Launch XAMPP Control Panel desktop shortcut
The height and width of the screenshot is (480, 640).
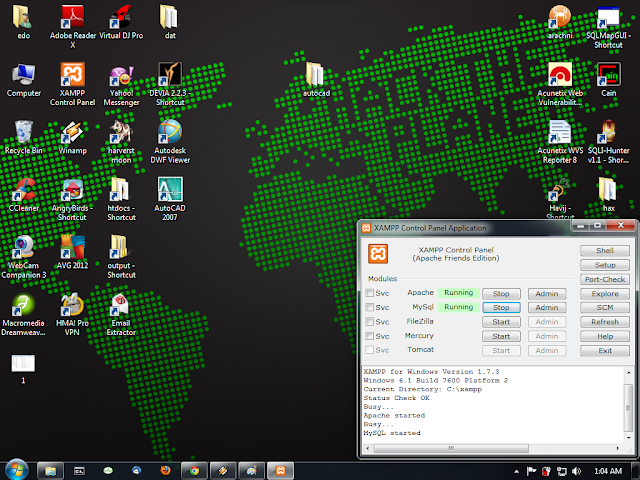tap(73, 84)
